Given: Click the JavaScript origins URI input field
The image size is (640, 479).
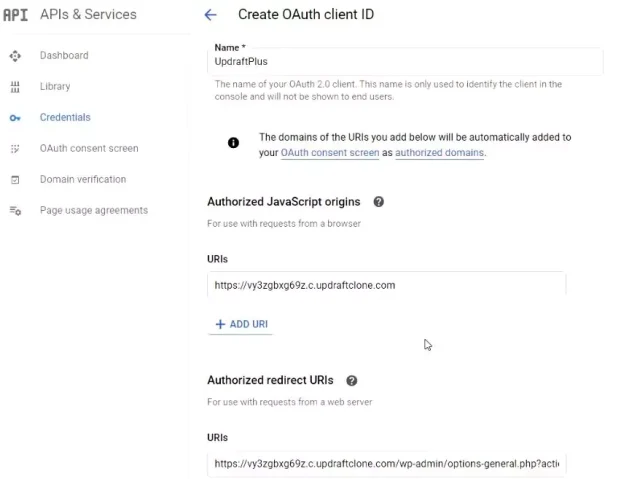Looking at the screenshot, I should coord(386,285).
